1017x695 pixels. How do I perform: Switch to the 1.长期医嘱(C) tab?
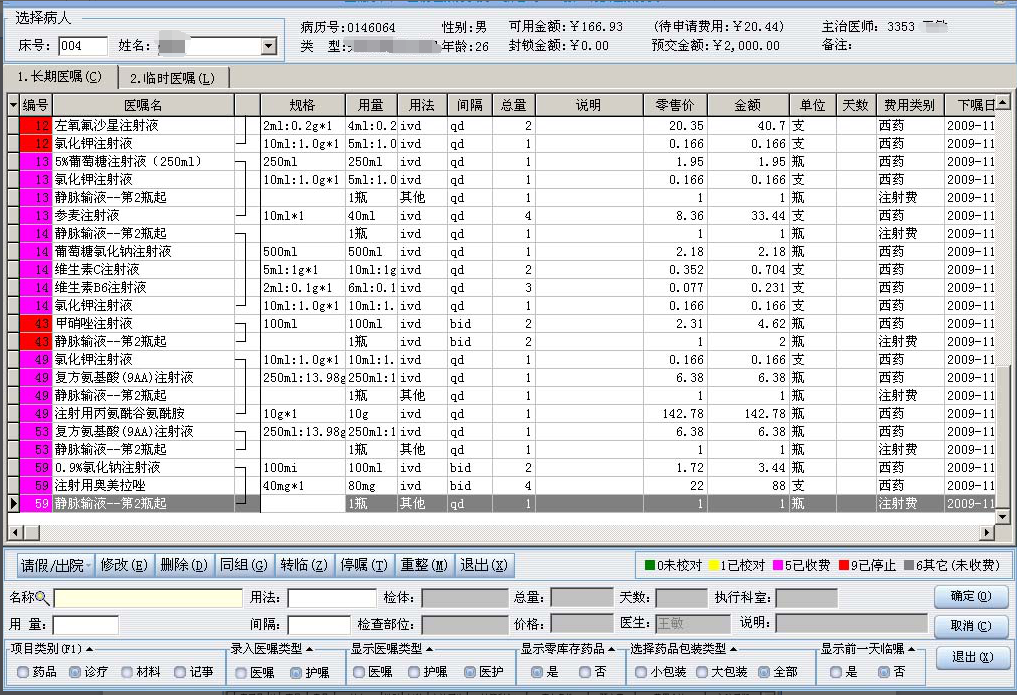(60, 77)
